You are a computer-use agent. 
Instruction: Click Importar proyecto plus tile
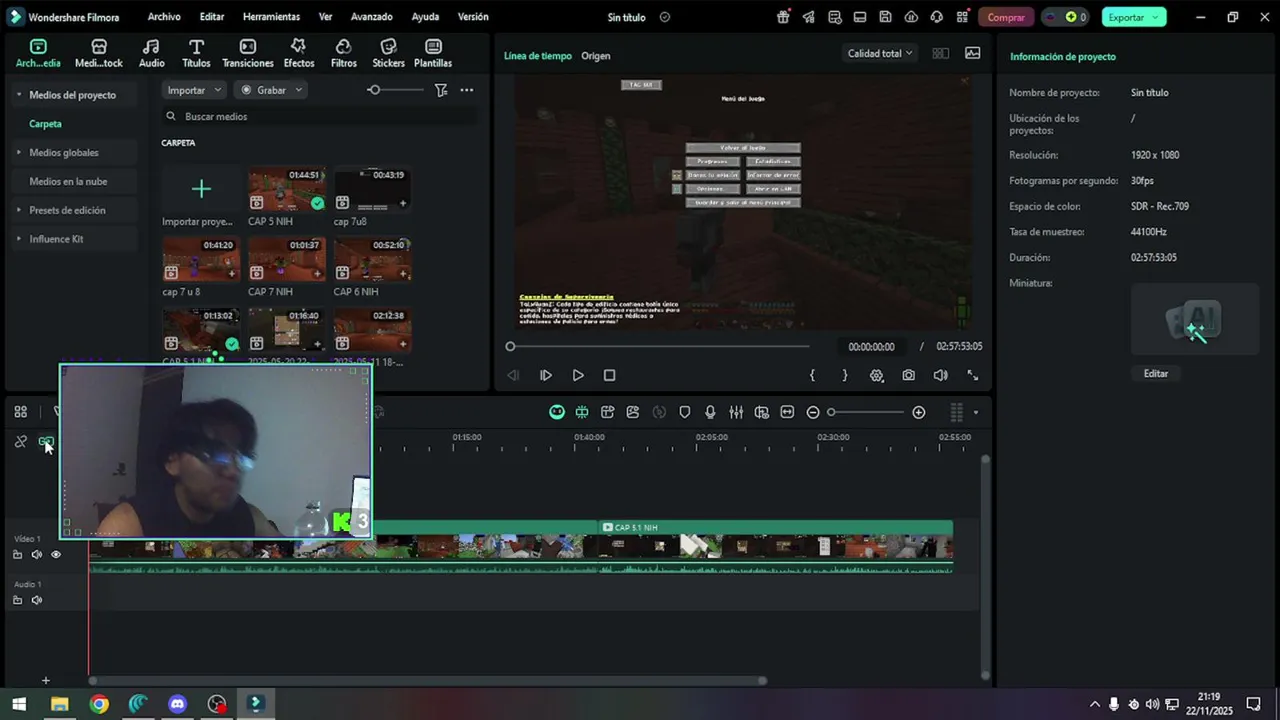(x=201, y=190)
